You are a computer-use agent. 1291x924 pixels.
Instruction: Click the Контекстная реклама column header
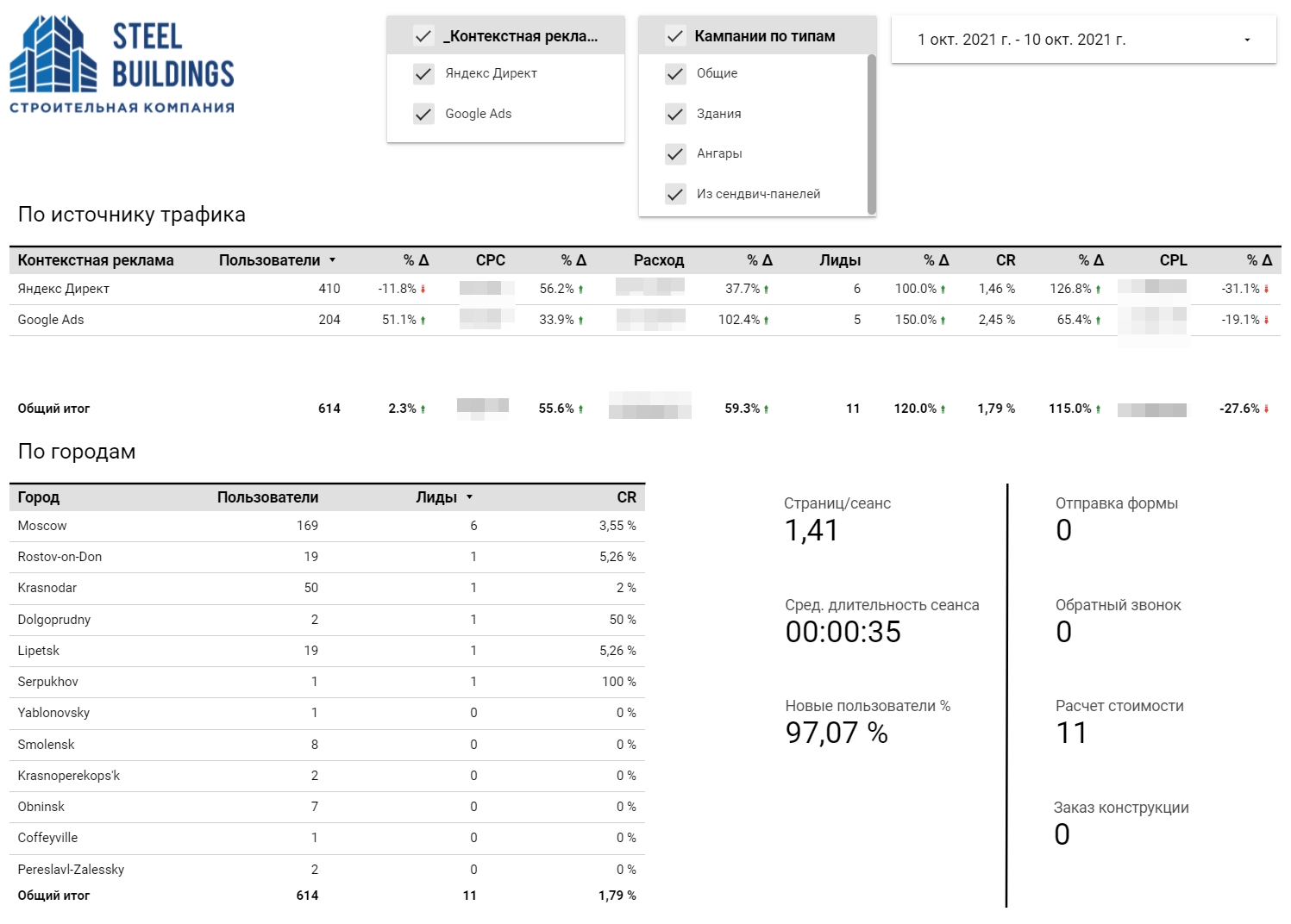point(96,260)
